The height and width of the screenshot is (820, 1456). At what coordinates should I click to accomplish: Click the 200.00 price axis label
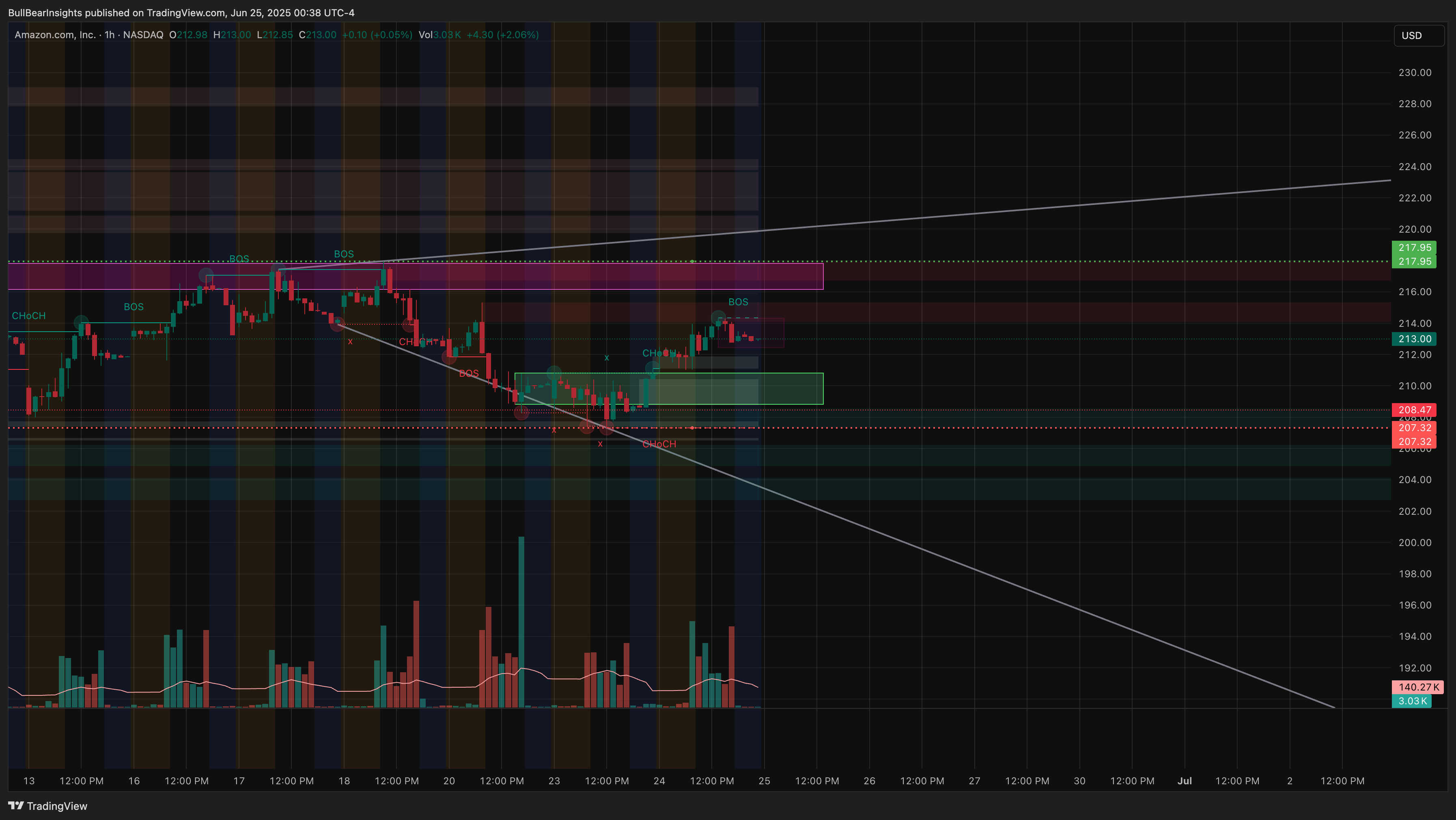[1415, 542]
